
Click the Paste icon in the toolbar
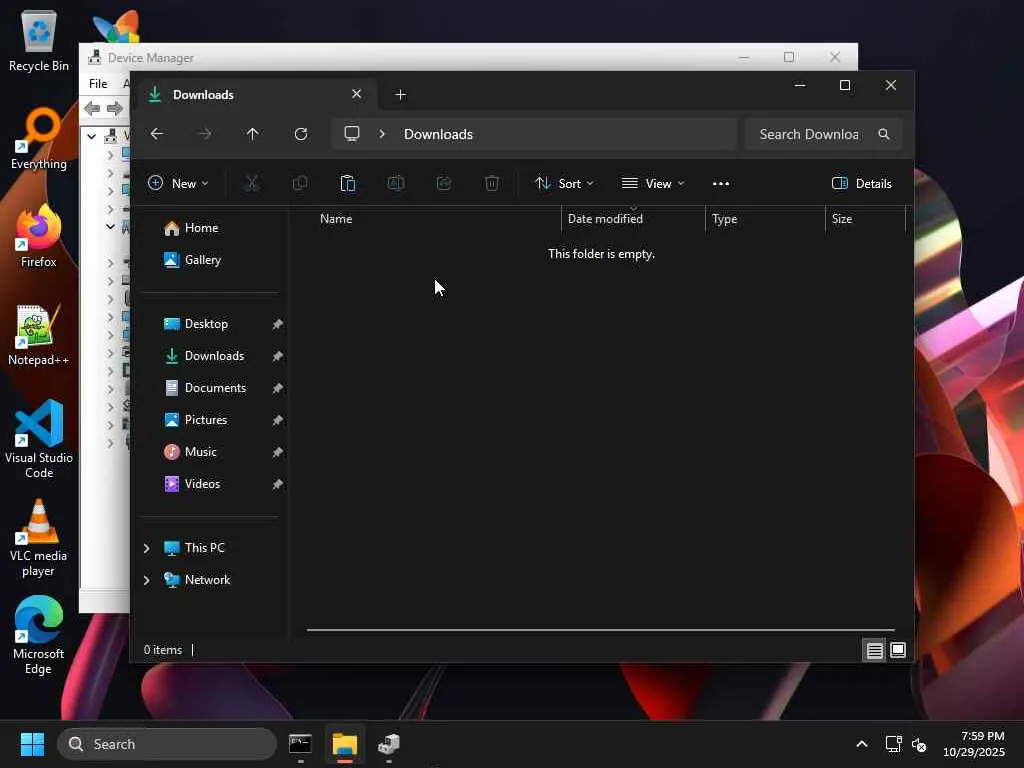tap(347, 184)
